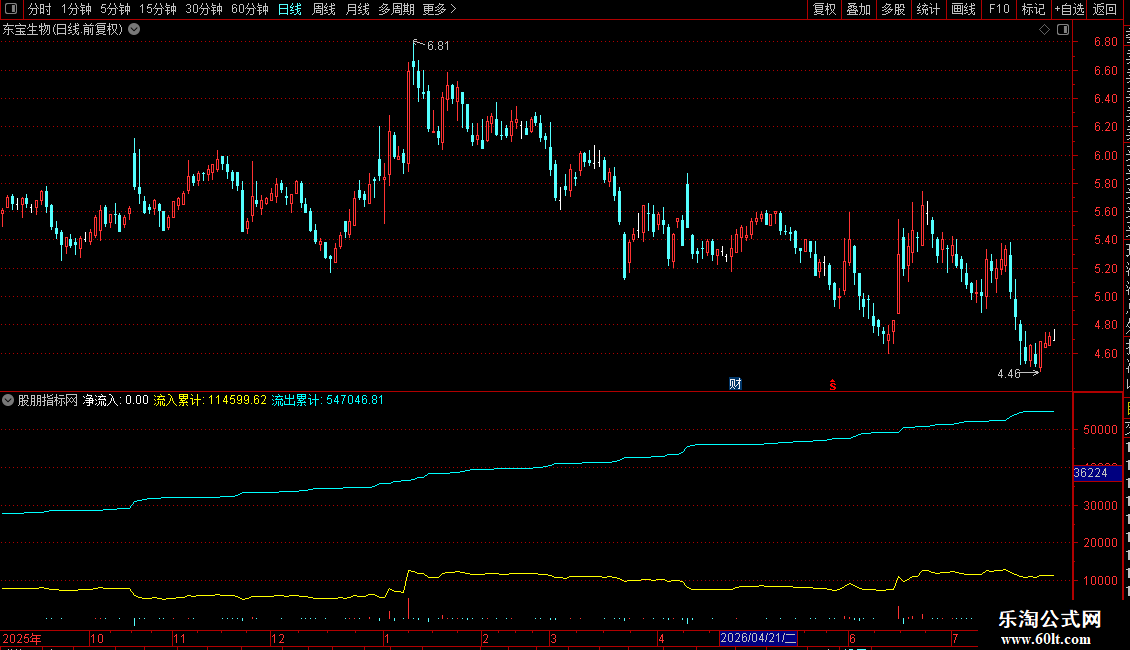Open F10 company info
Viewport: 1130px width, 650px height.
(x=999, y=9)
